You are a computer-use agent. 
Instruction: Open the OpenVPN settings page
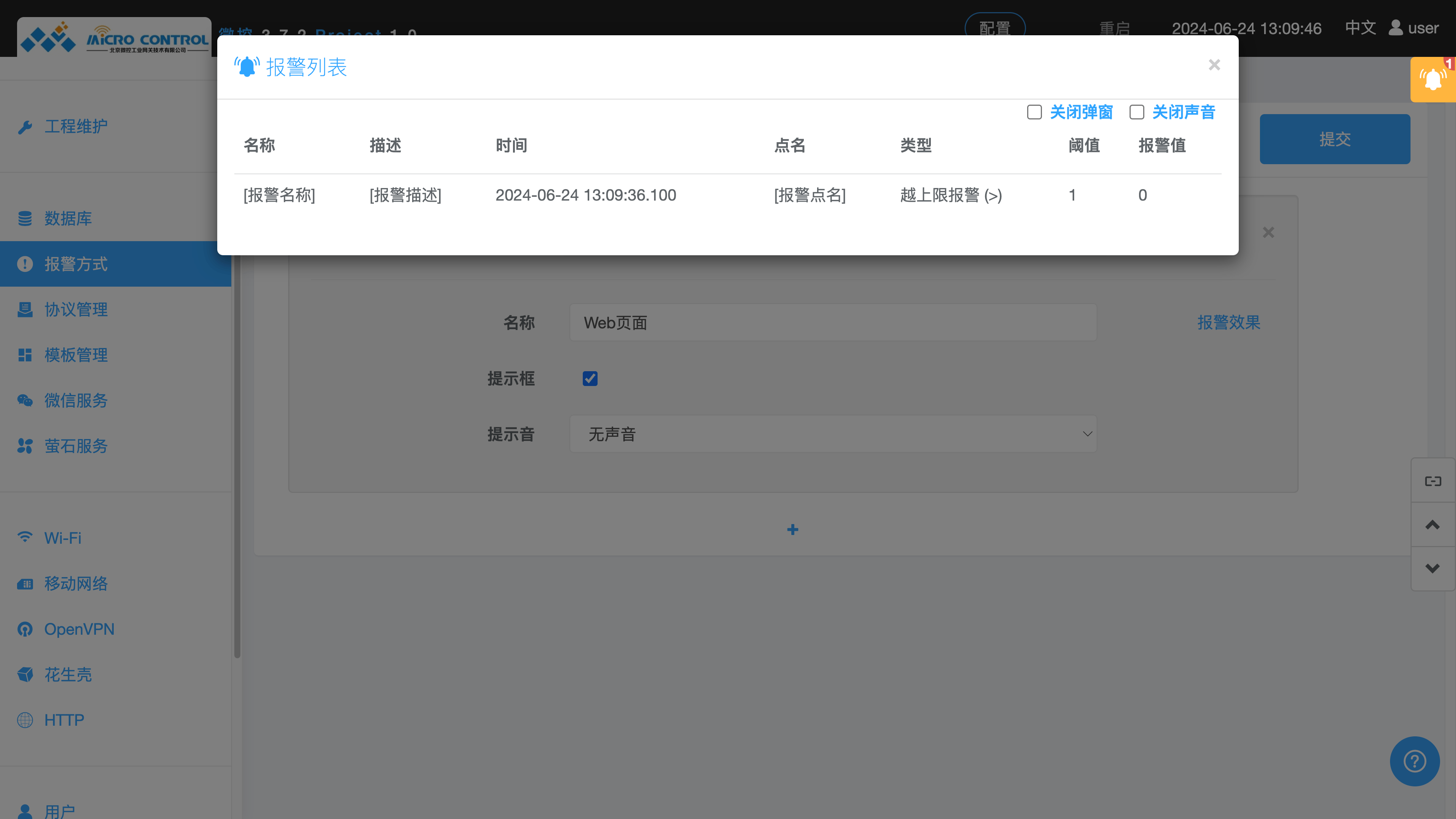point(79,629)
